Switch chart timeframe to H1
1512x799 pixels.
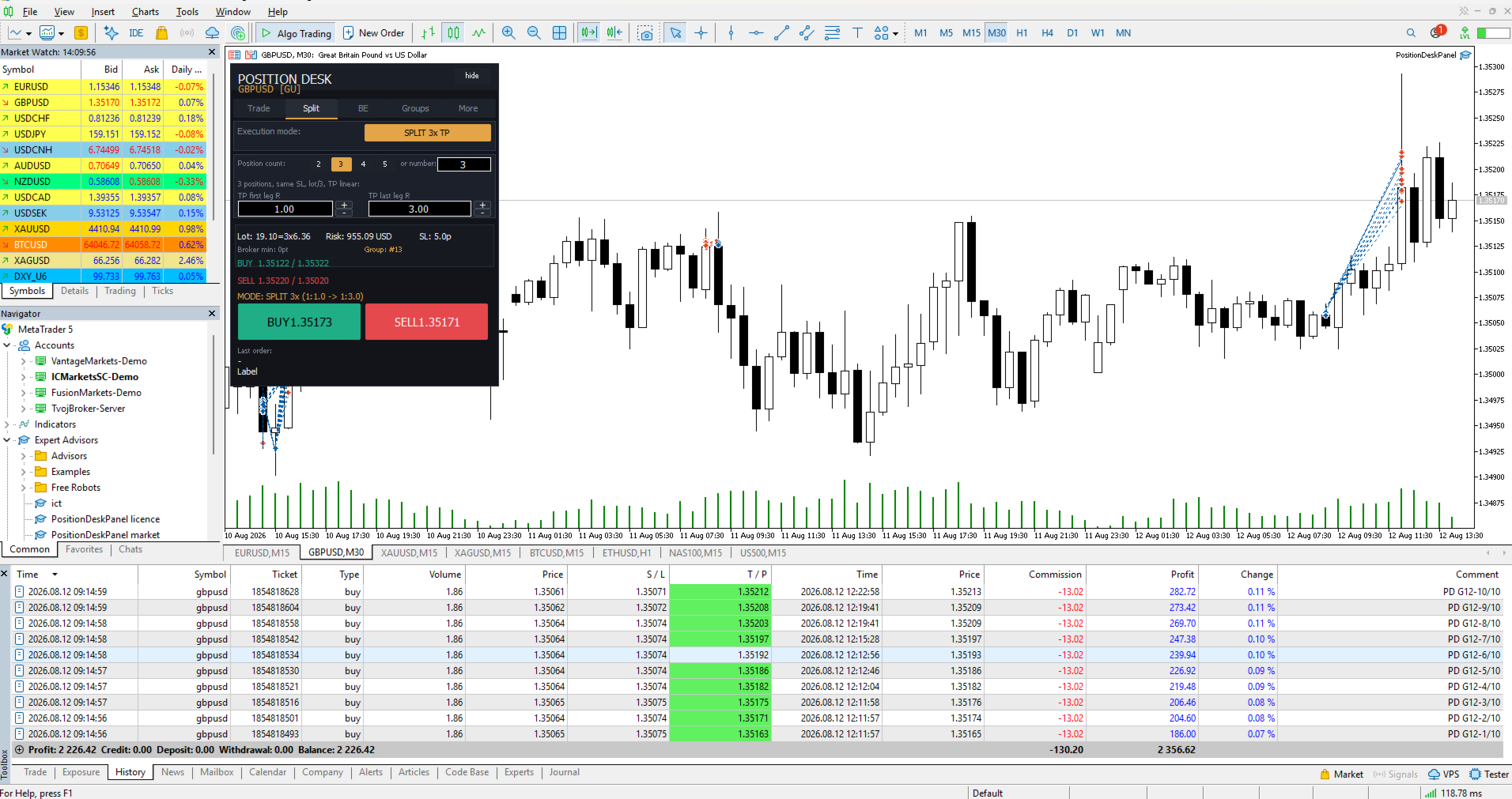click(x=1022, y=33)
